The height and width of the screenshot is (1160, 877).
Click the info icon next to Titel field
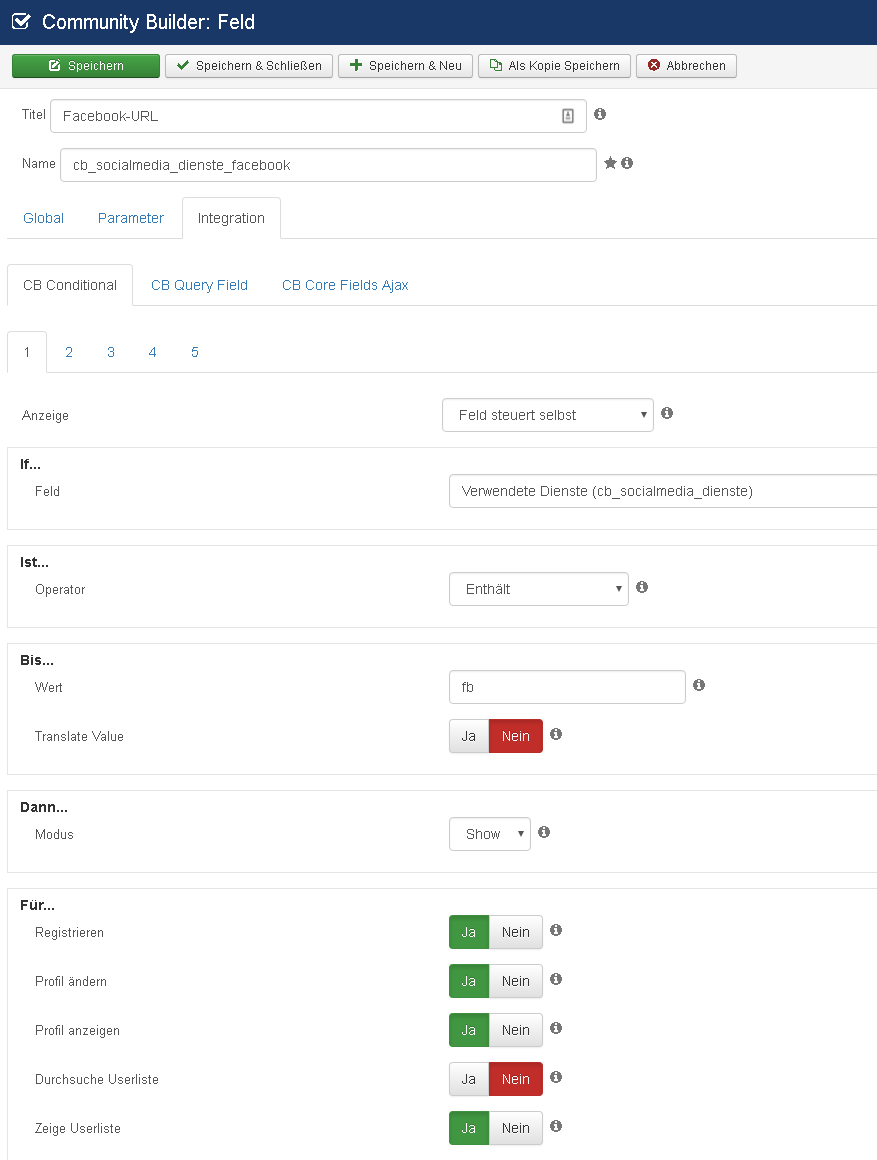point(600,115)
